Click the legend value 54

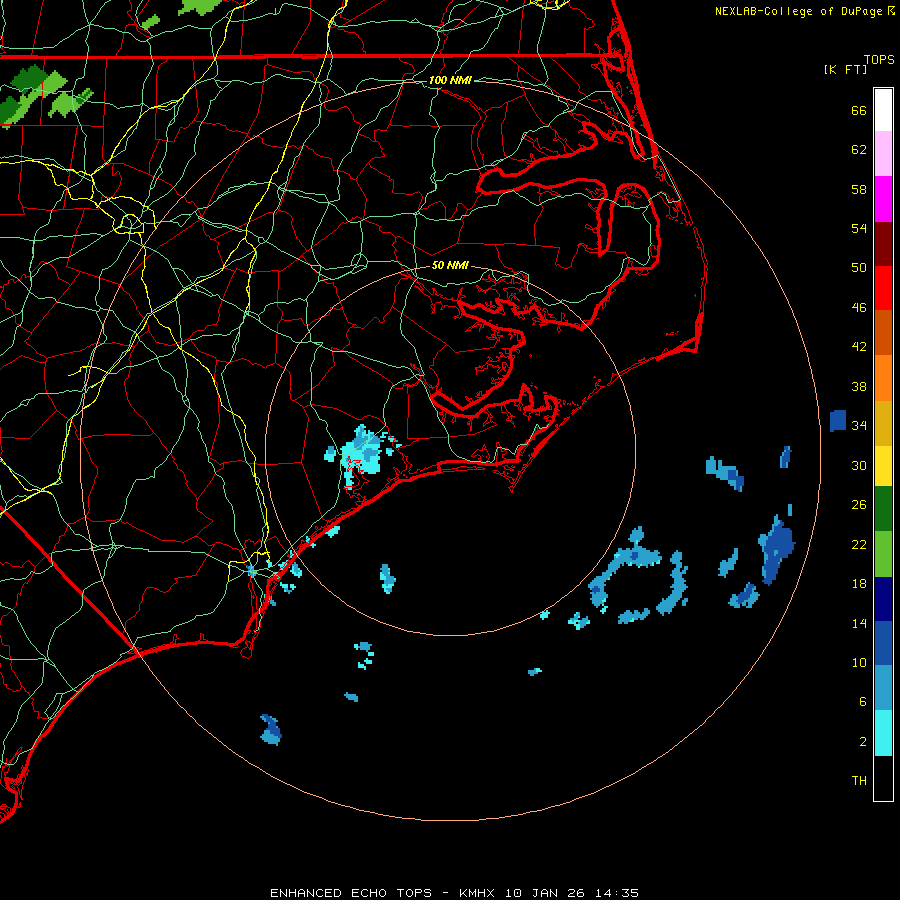pyautogui.click(x=859, y=228)
